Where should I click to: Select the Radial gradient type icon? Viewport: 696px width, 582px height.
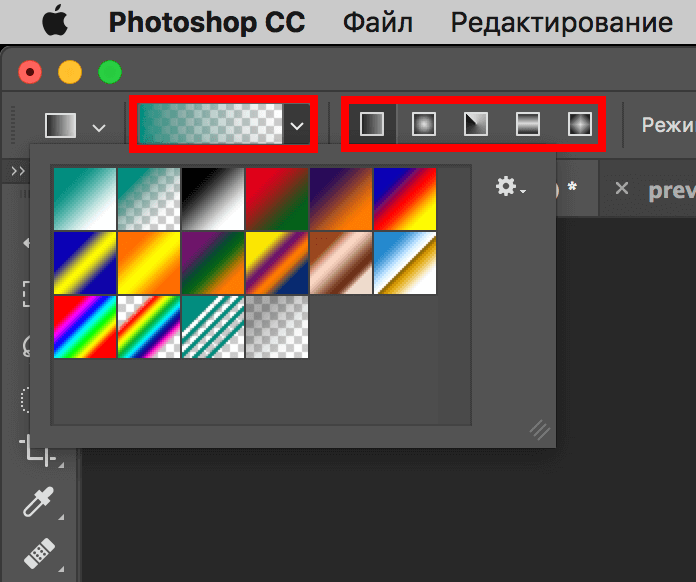coord(424,124)
